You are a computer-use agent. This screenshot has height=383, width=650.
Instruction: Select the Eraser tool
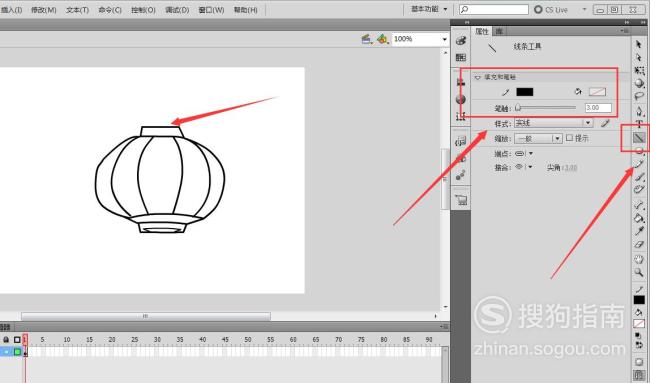[x=639, y=244]
